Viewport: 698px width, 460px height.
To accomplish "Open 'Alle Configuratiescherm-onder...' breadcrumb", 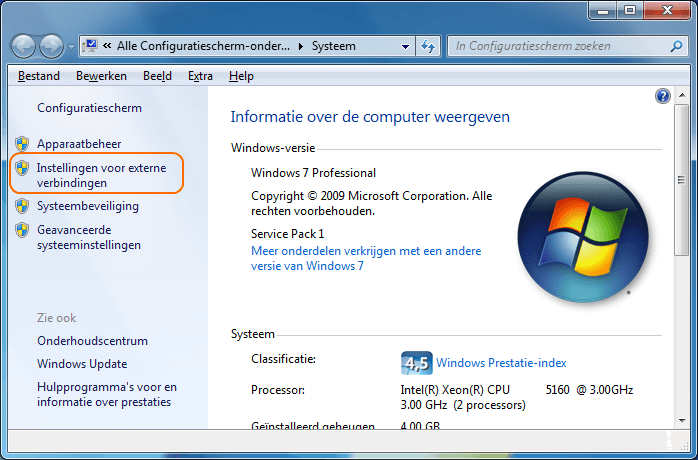I will tap(203, 46).
